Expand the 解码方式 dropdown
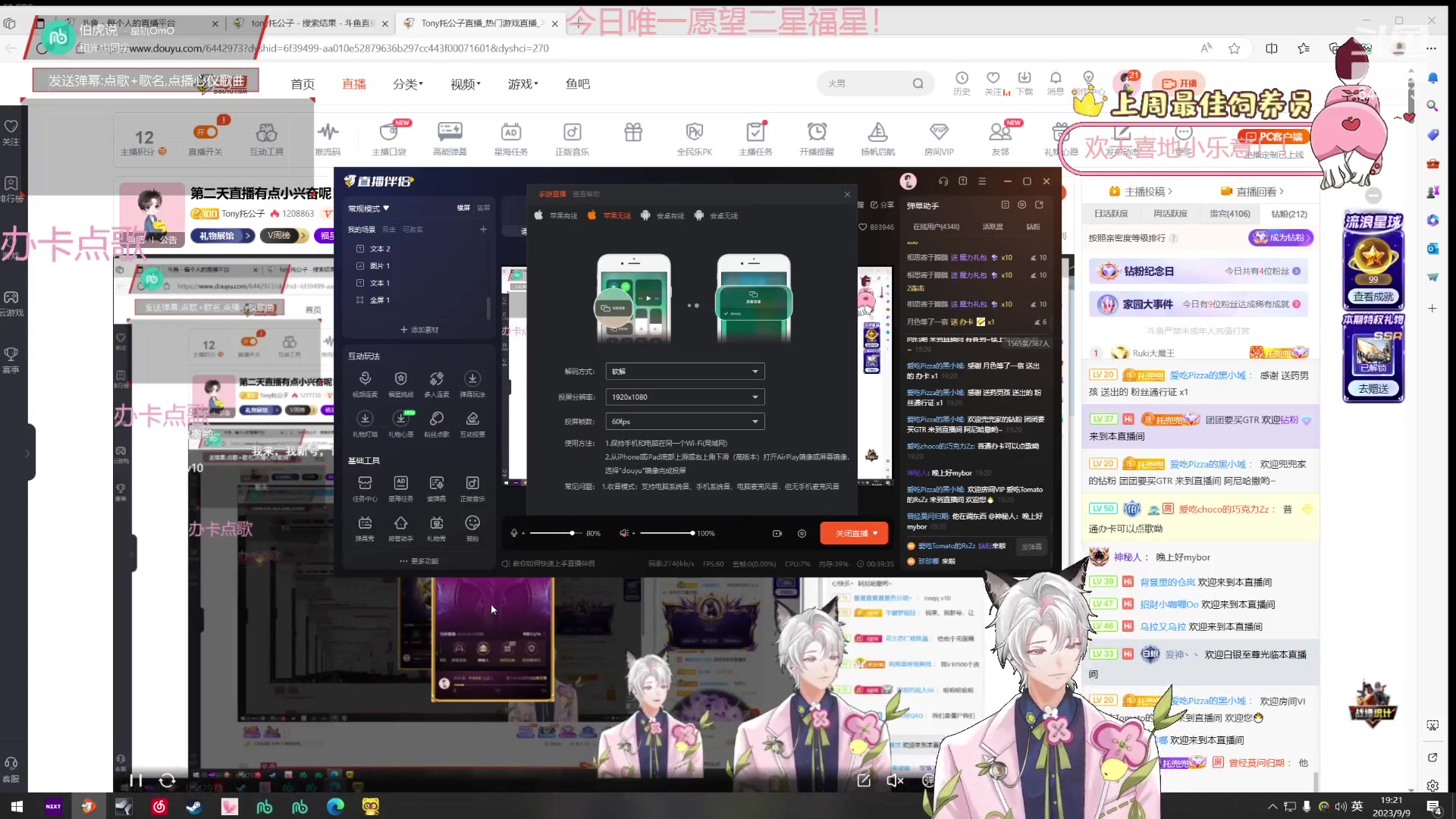The image size is (1456, 819). point(685,372)
